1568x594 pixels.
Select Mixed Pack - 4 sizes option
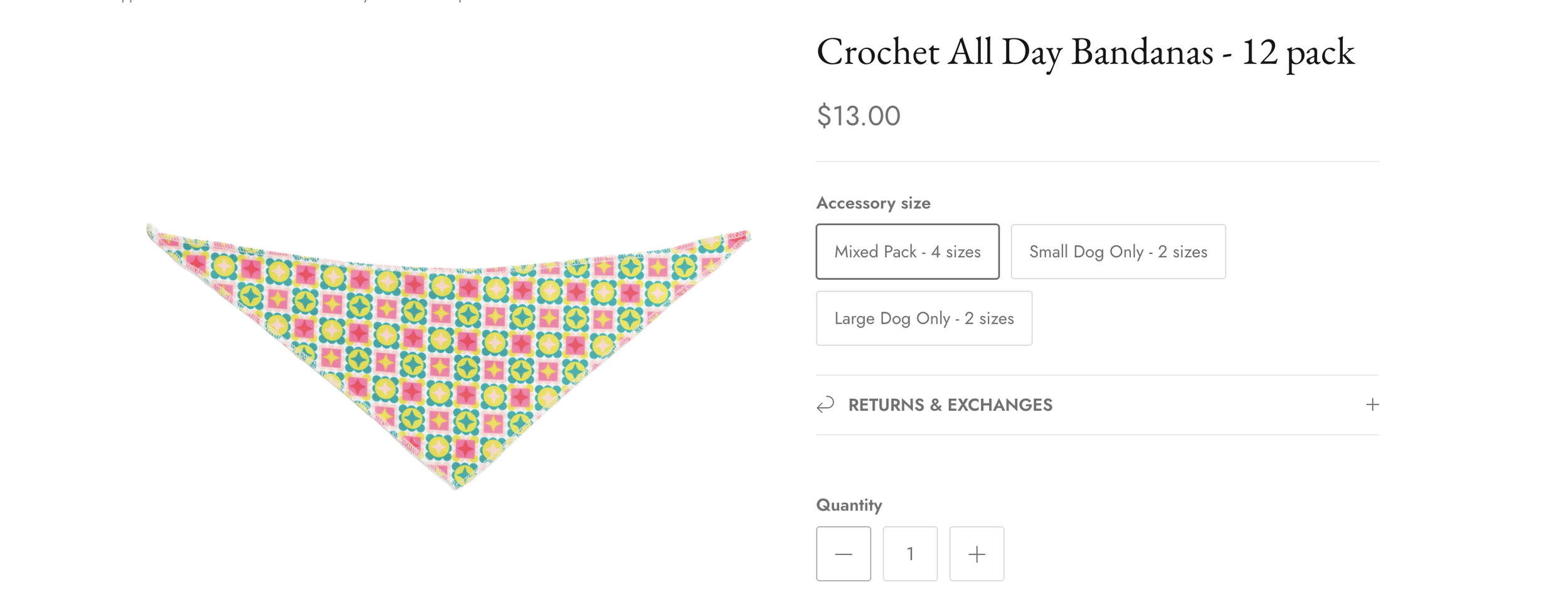[907, 252]
